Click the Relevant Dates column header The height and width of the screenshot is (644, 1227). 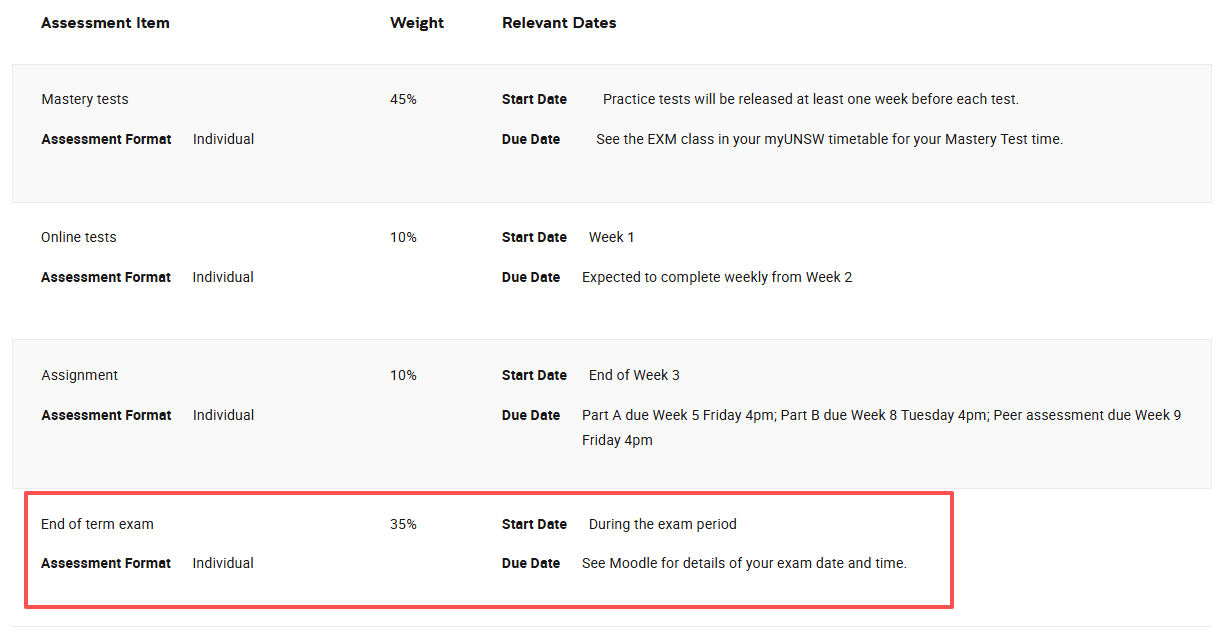(x=559, y=23)
